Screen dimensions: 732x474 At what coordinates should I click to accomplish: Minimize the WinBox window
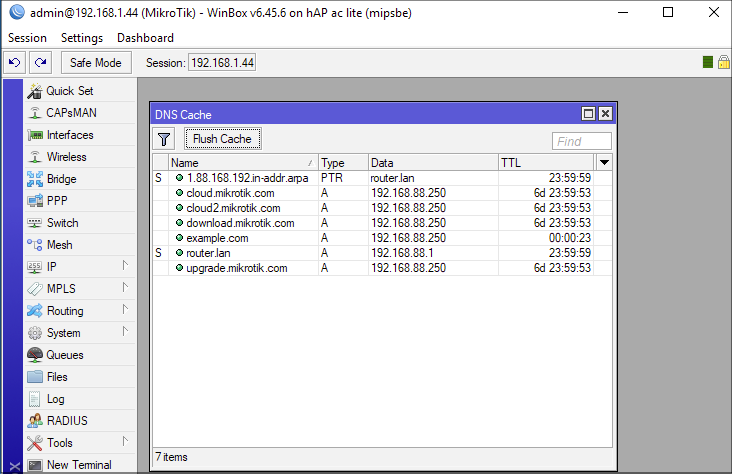(x=623, y=12)
